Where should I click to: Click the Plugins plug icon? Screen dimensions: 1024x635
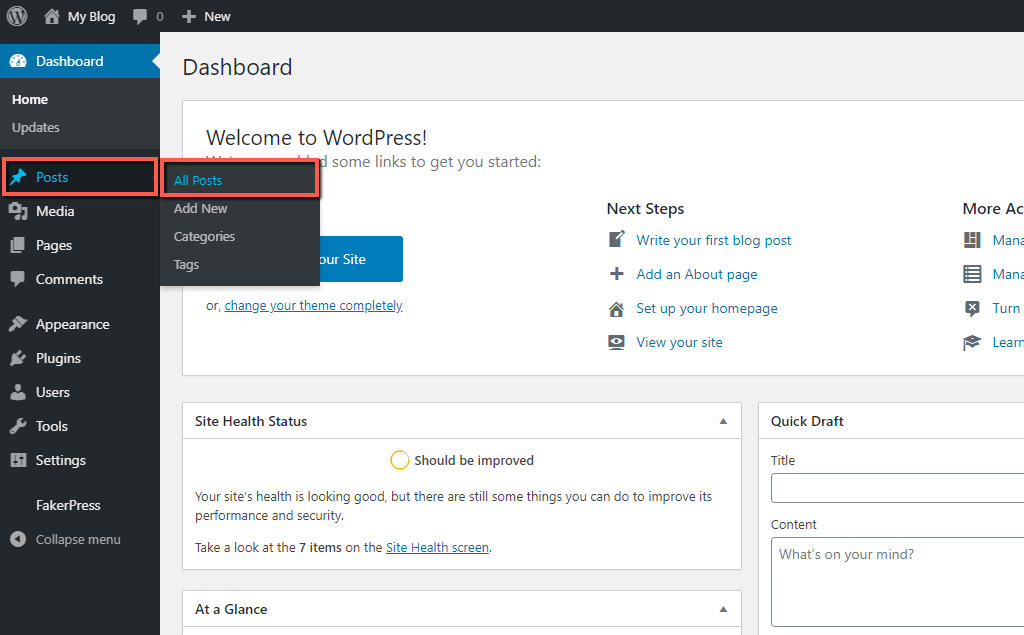[18, 358]
